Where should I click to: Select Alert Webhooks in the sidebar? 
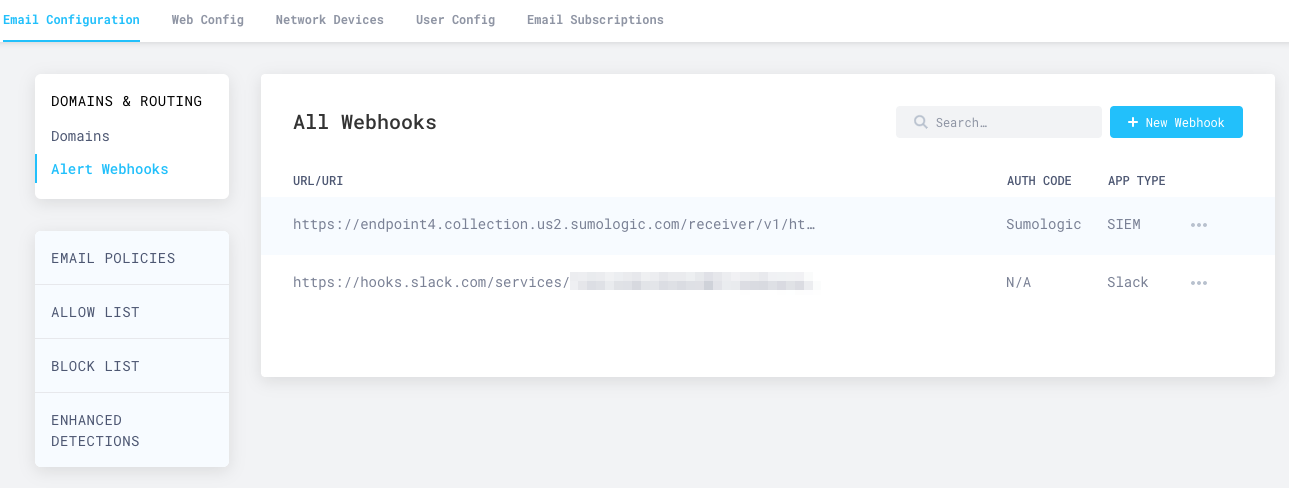[x=109, y=169]
